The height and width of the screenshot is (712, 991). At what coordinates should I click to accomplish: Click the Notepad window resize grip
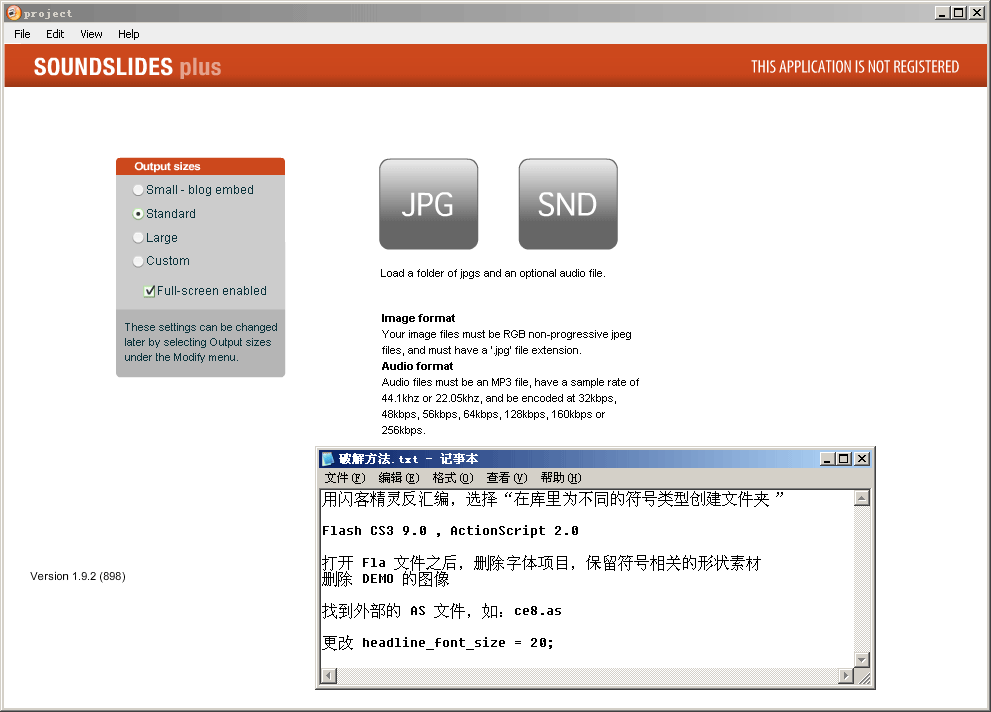pyautogui.click(x=865, y=678)
